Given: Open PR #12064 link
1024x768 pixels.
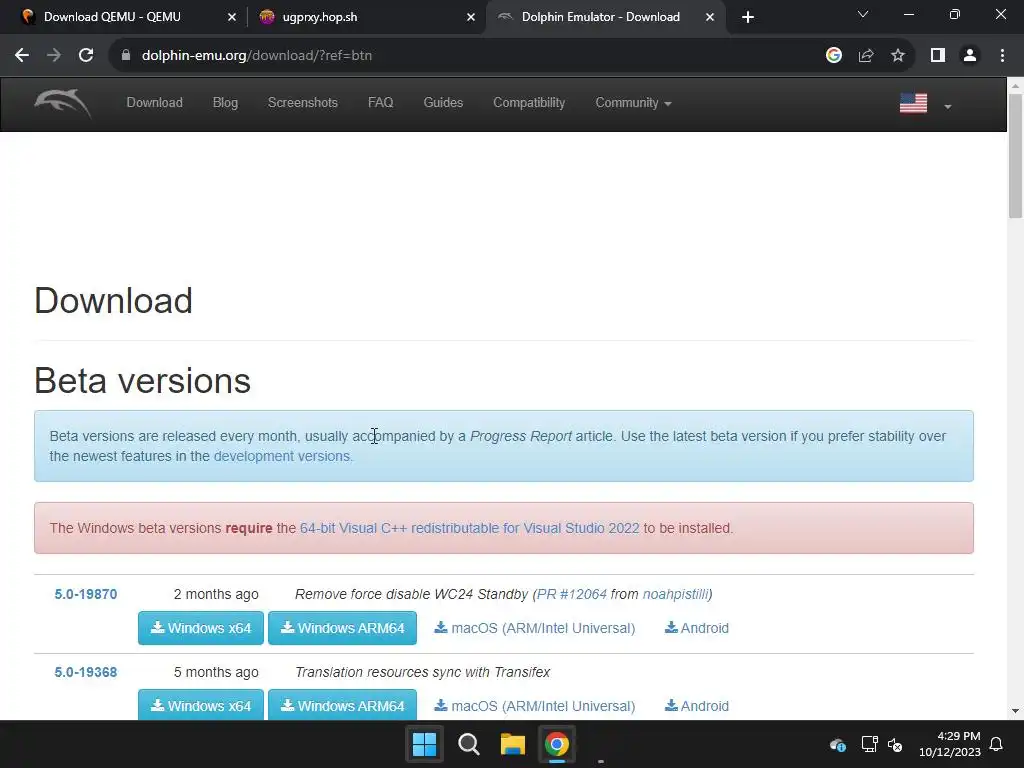Looking at the screenshot, I should [x=571, y=594].
